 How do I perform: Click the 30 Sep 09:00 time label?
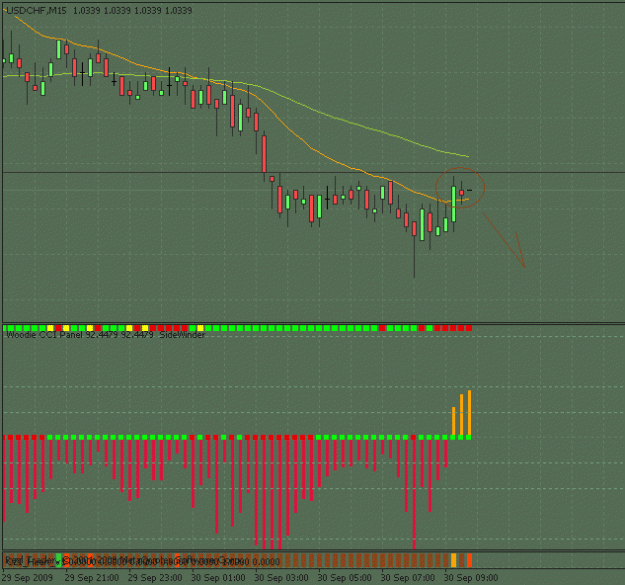[x=471, y=578]
